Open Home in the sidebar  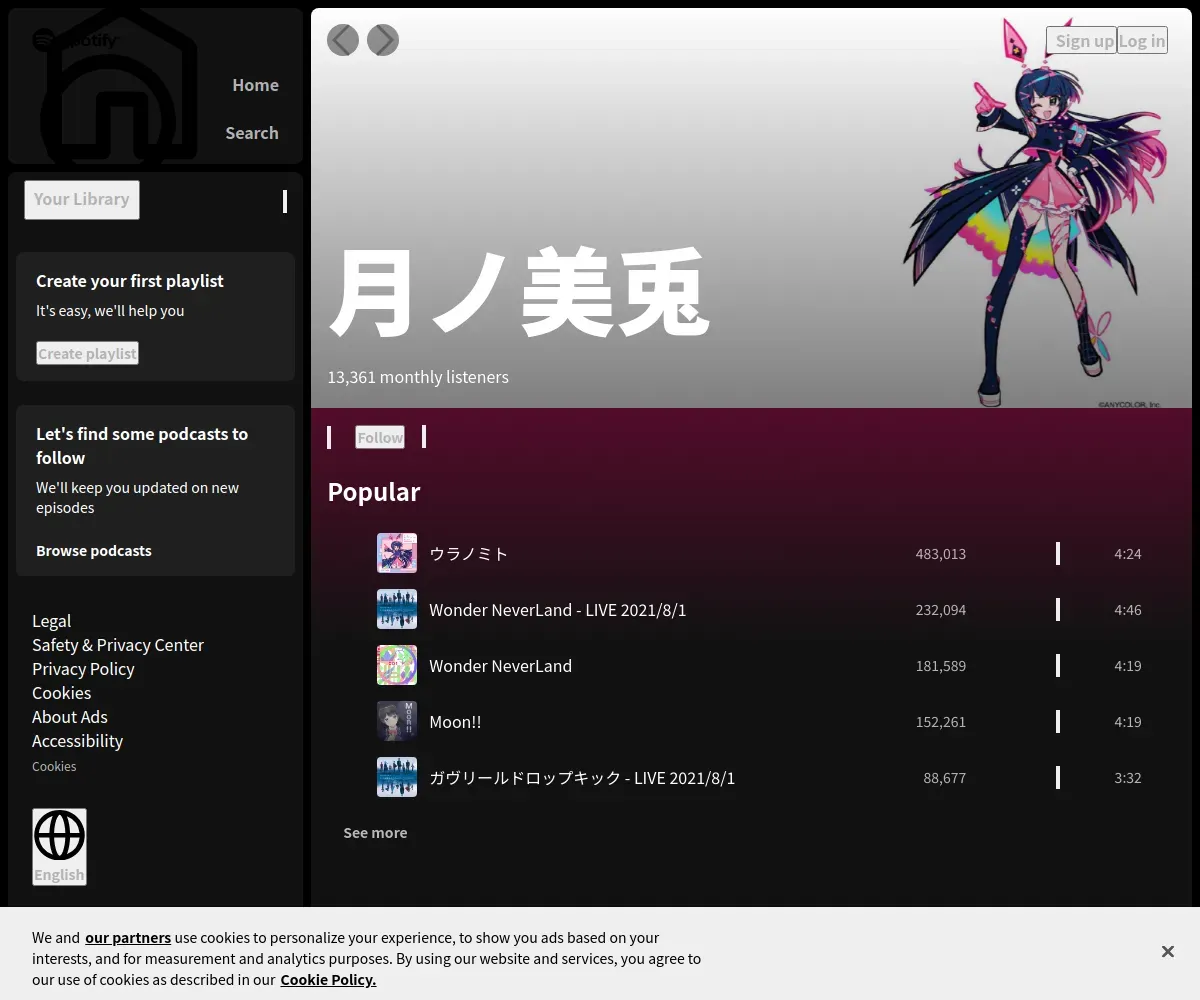tap(255, 85)
